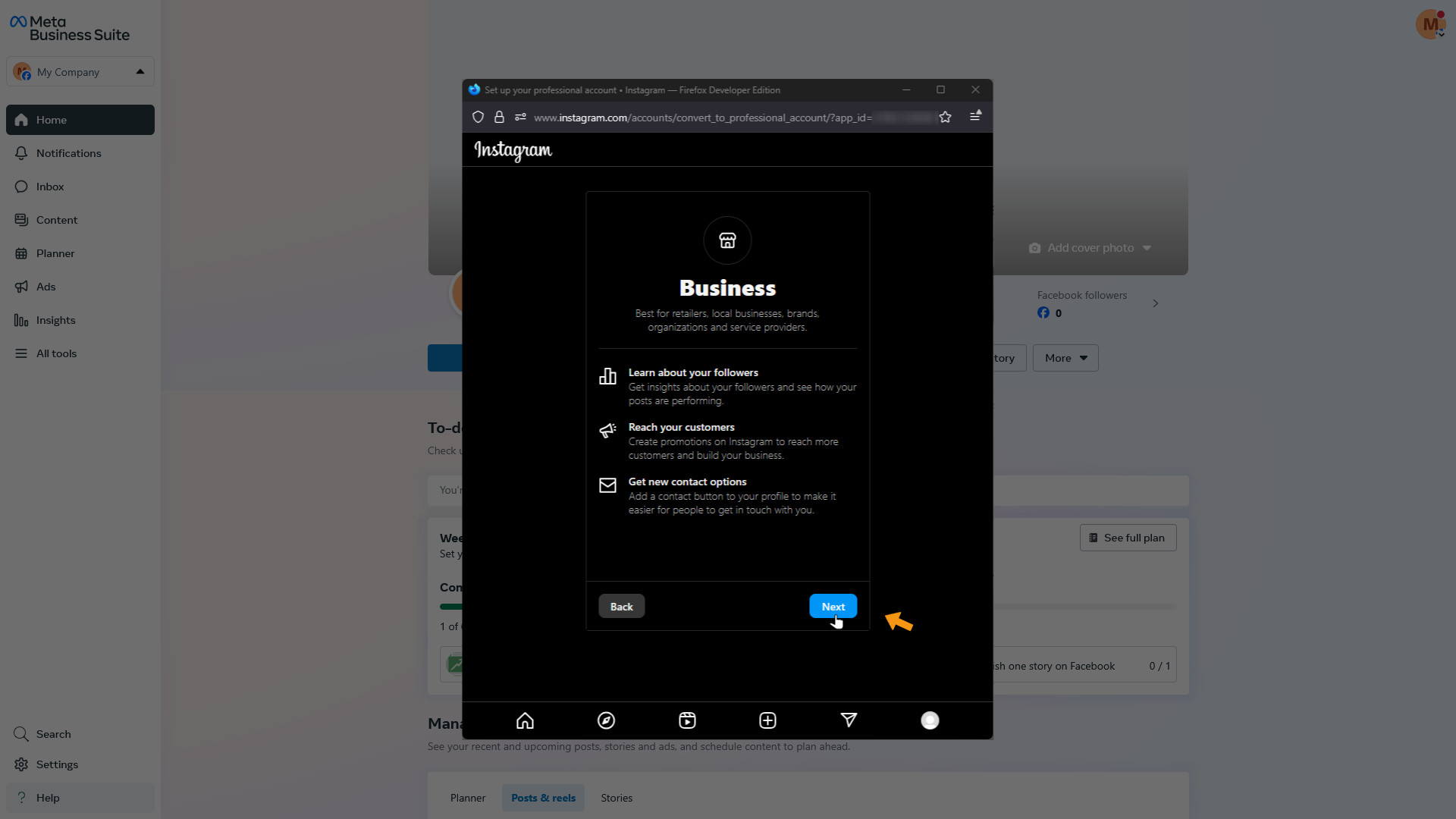Viewport: 1456px width, 819px height.
Task: Expand the My Company account dropdown
Action: point(80,71)
